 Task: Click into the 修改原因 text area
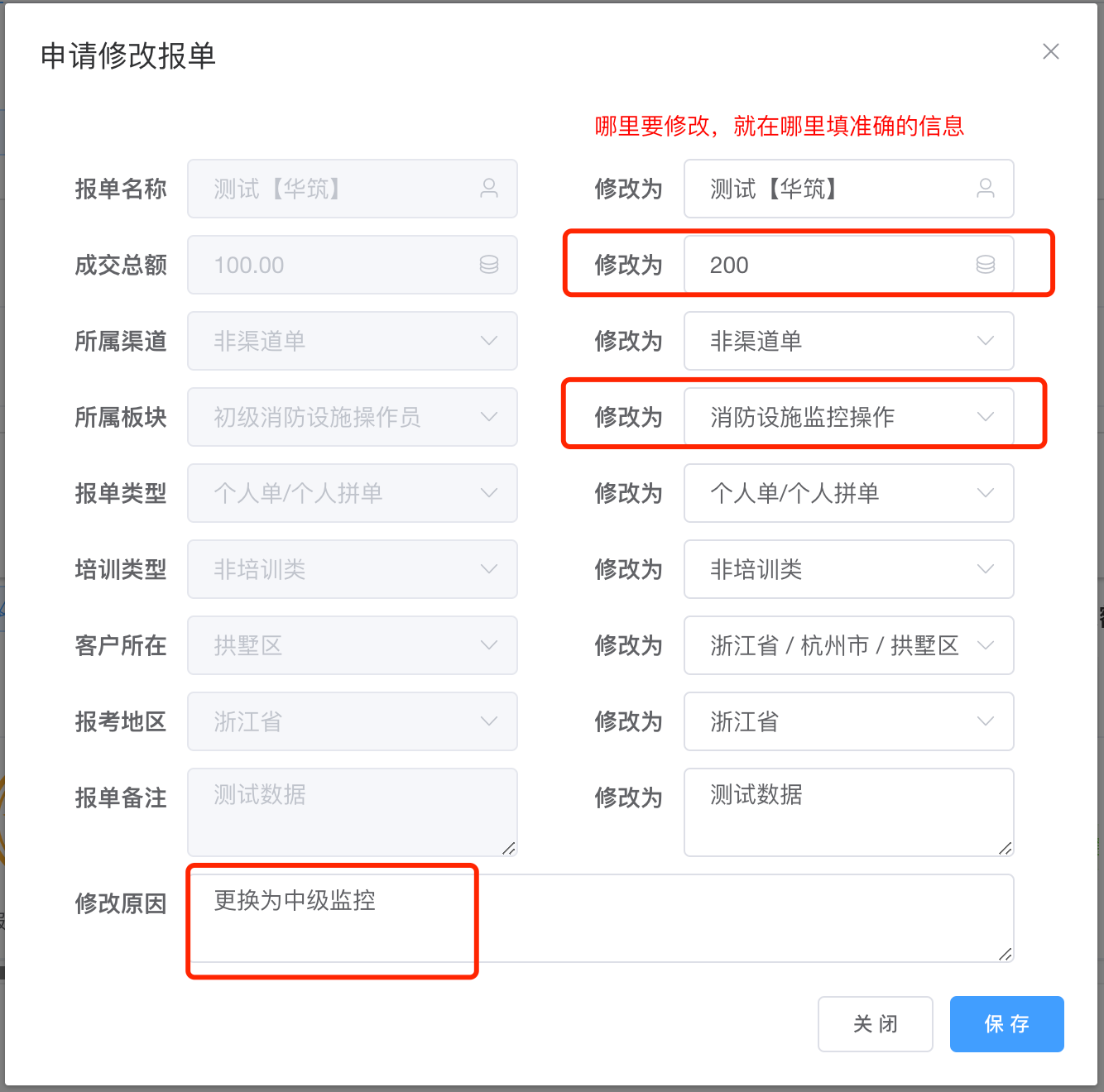[x=600, y=918]
